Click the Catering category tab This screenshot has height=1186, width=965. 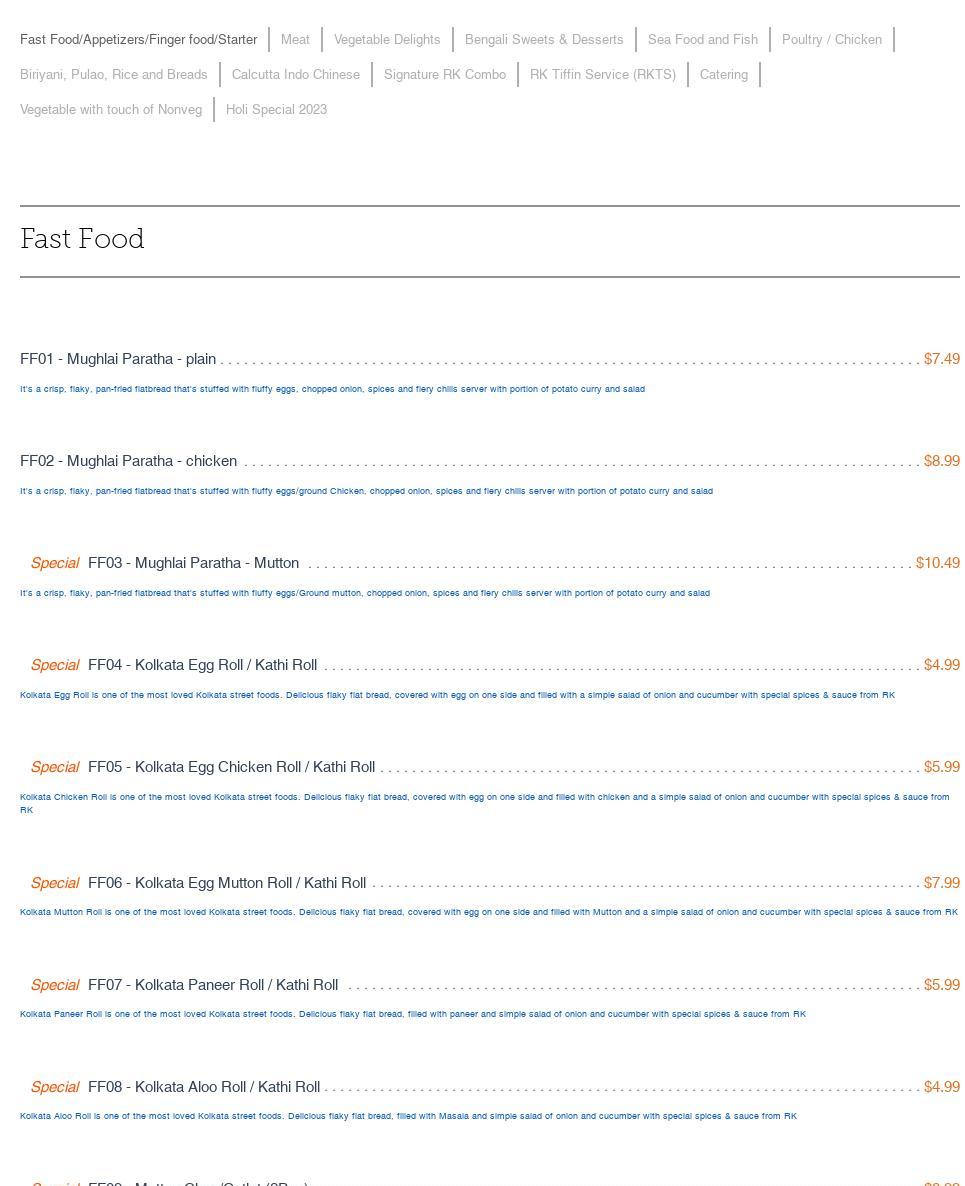[x=724, y=75]
